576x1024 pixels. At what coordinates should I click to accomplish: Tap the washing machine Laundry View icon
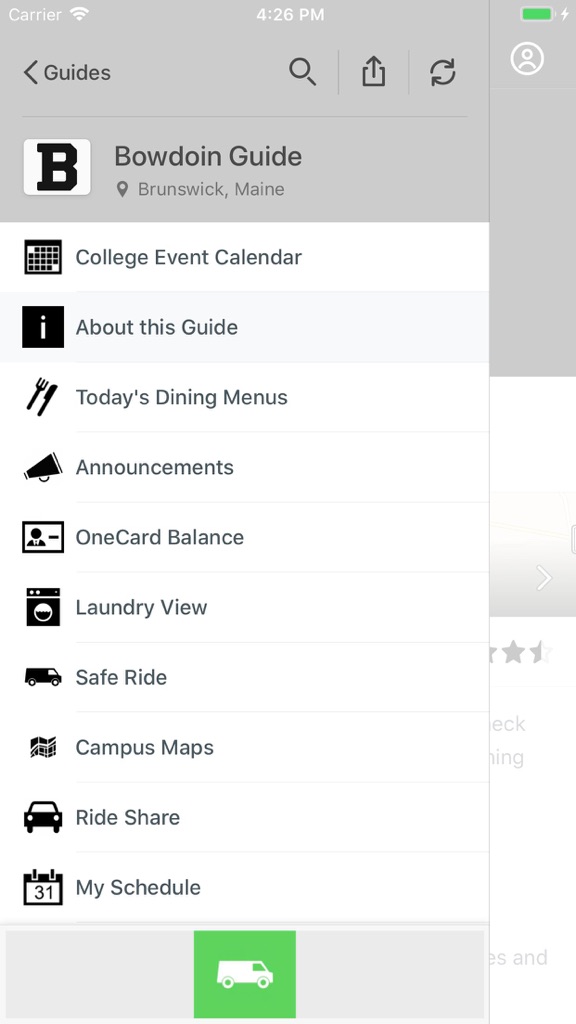point(43,607)
